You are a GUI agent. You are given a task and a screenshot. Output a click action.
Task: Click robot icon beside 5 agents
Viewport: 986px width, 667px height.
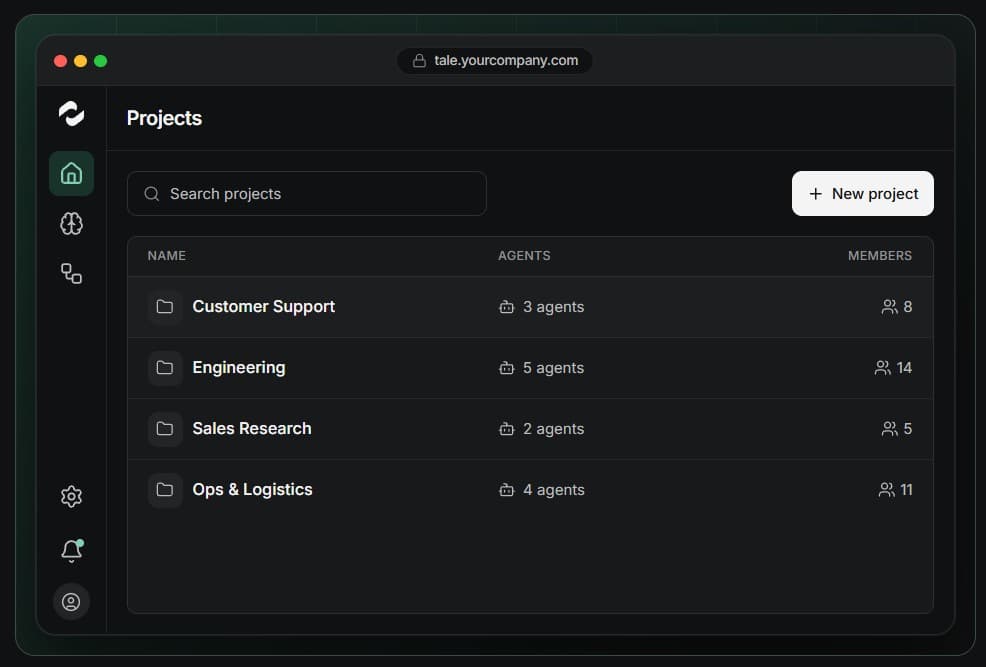point(506,368)
